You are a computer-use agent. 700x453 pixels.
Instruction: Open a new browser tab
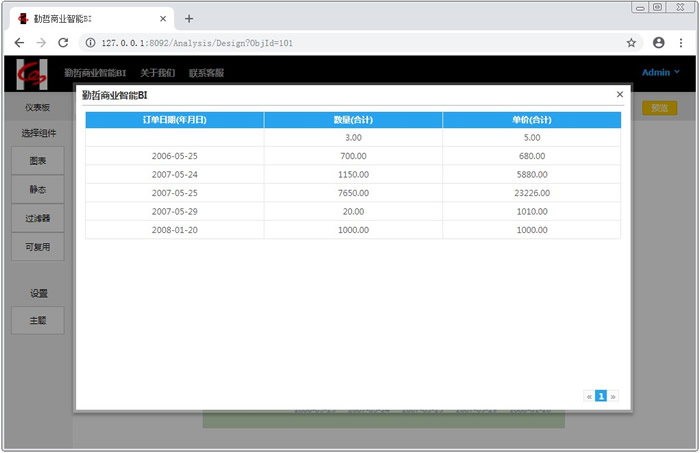click(x=189, y=18)
